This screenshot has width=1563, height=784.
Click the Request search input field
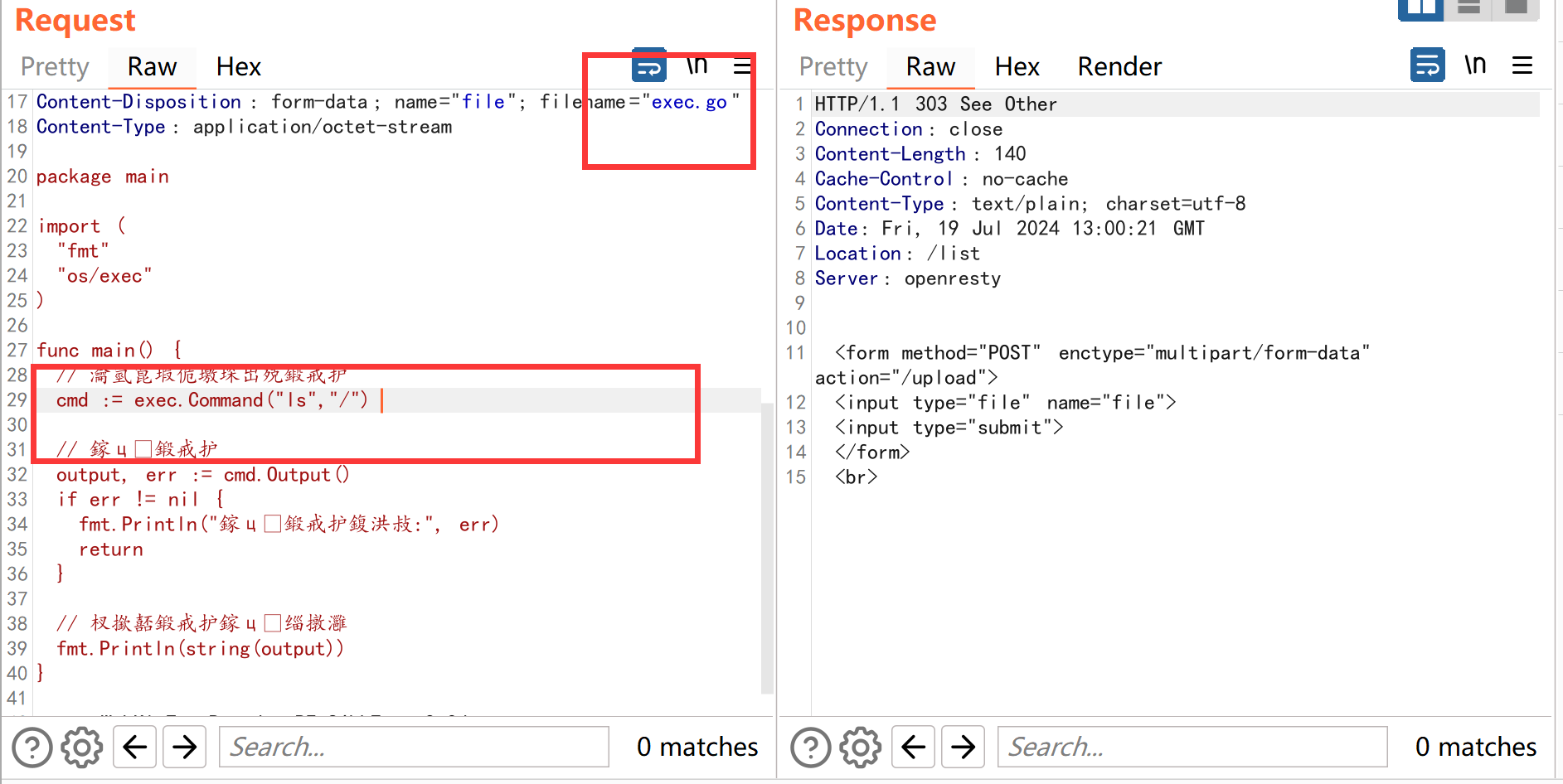(x=414, y=747)
